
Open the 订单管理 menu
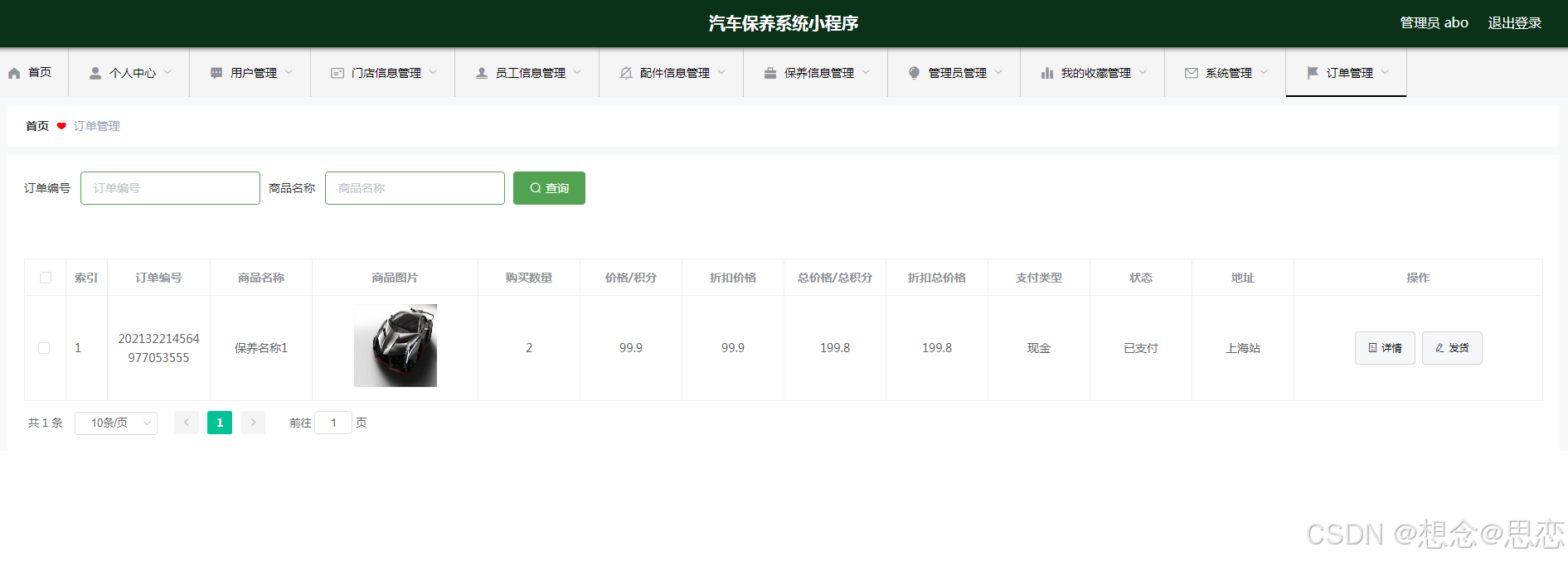1347,73
